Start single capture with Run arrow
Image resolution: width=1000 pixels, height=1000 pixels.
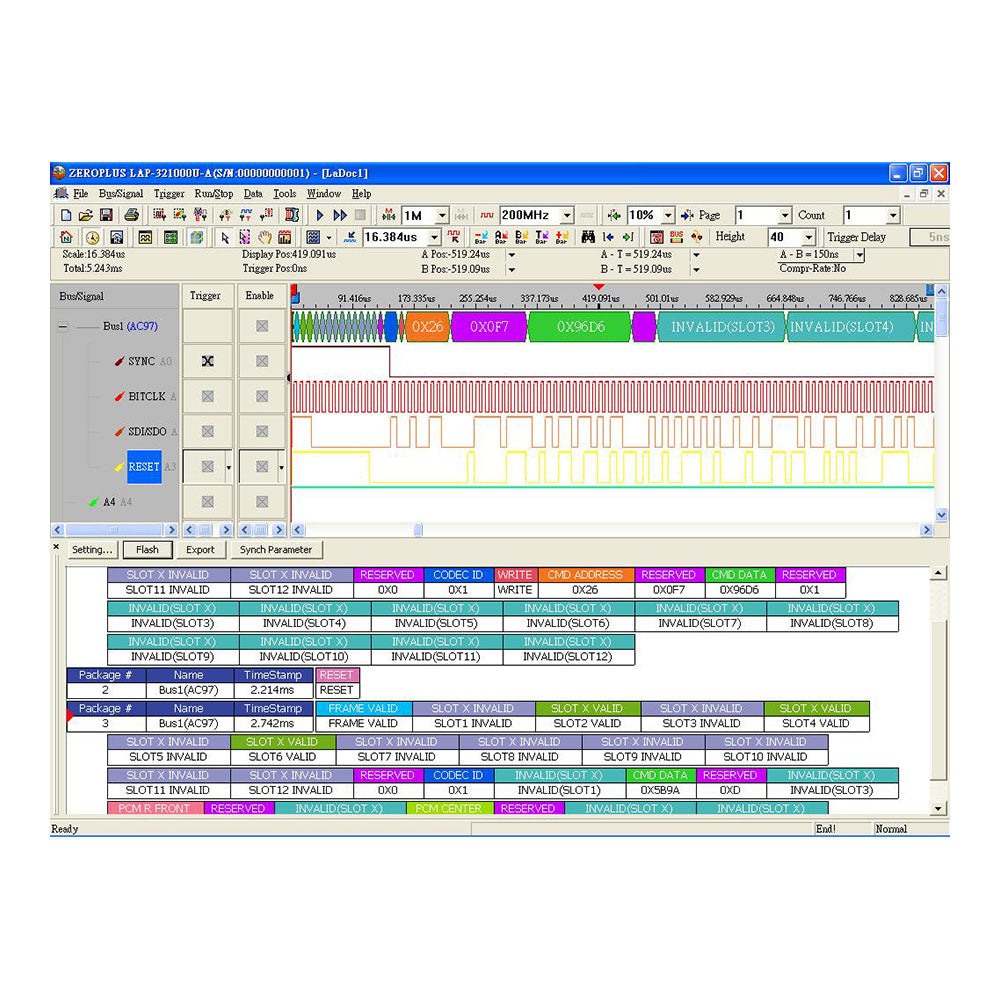click(320, 216)
